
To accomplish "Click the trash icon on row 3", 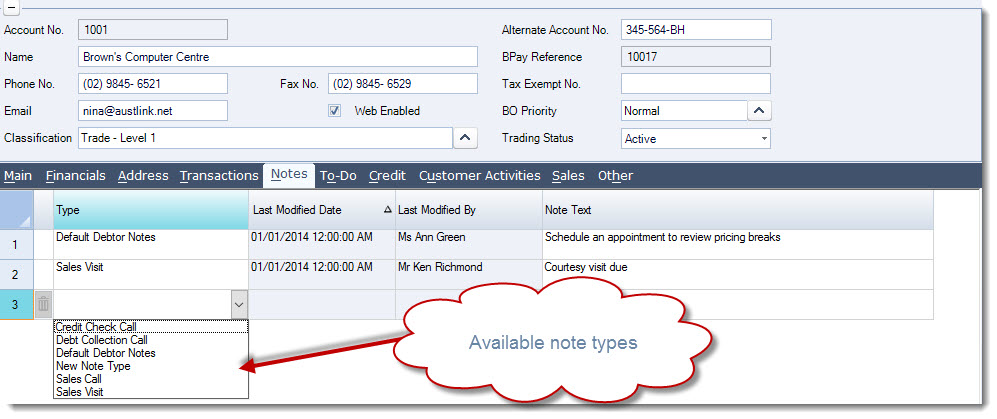I will tap(43, 305).
